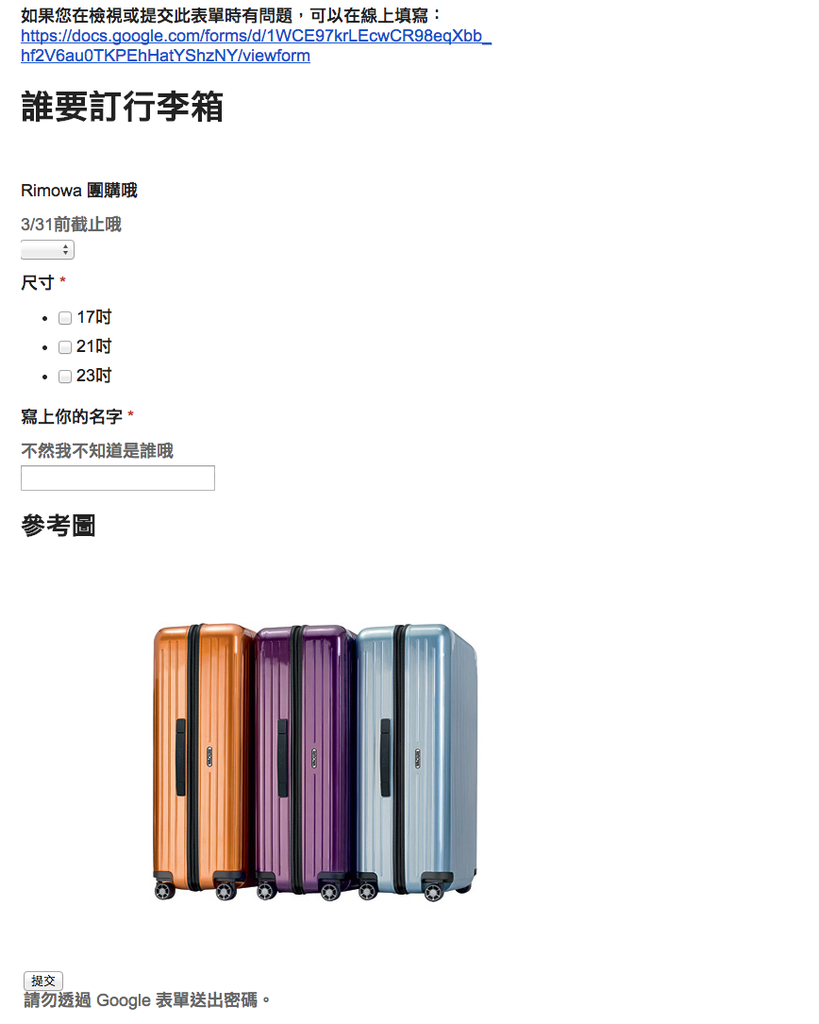Click the 參考圖 section heading

click(58, 525)
